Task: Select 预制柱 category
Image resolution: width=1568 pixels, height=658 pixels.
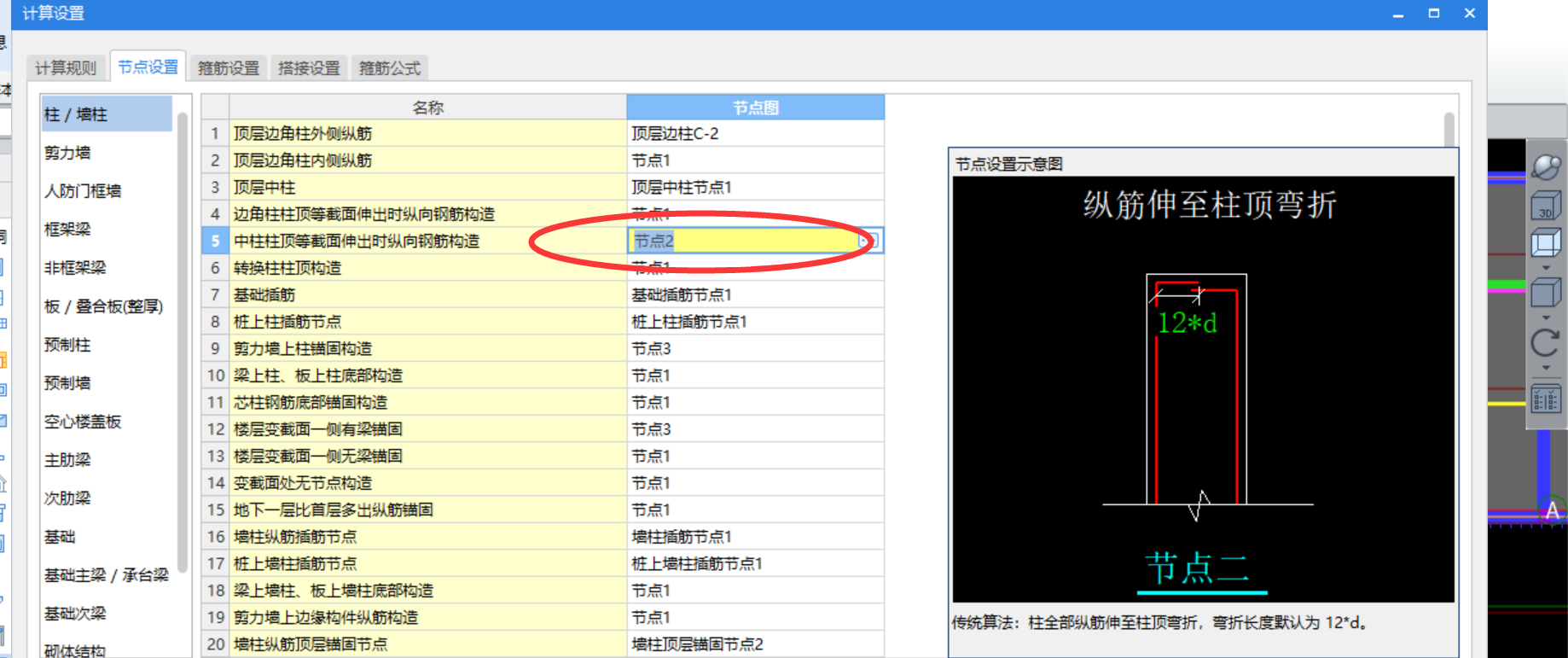Action: 107,345
